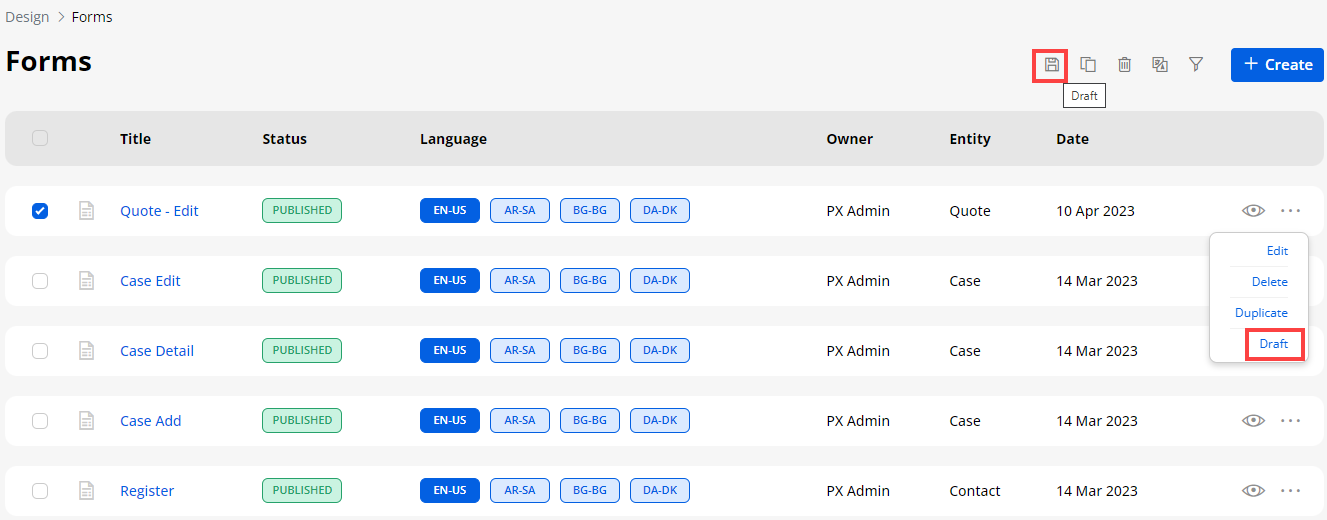
Task: Click the Draft save icon in toolbar
Action: coord(1051,65)
